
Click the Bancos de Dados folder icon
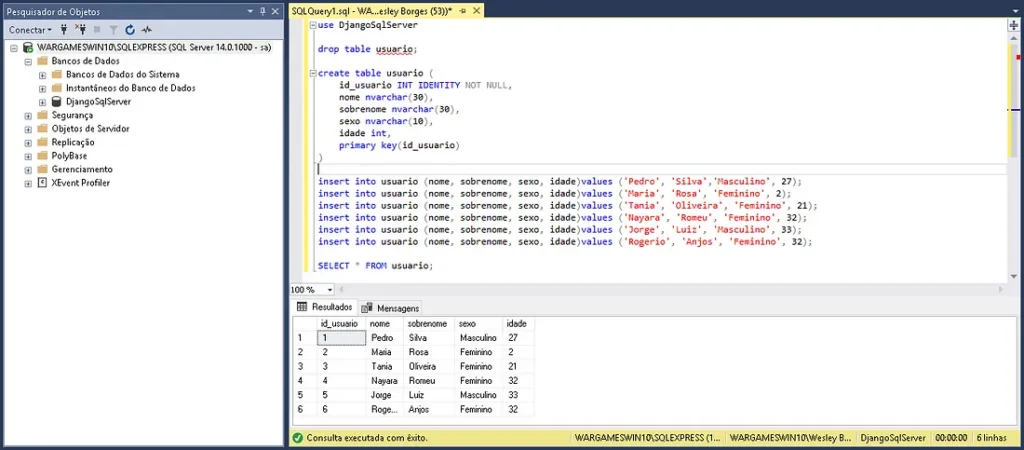(42, 61)
